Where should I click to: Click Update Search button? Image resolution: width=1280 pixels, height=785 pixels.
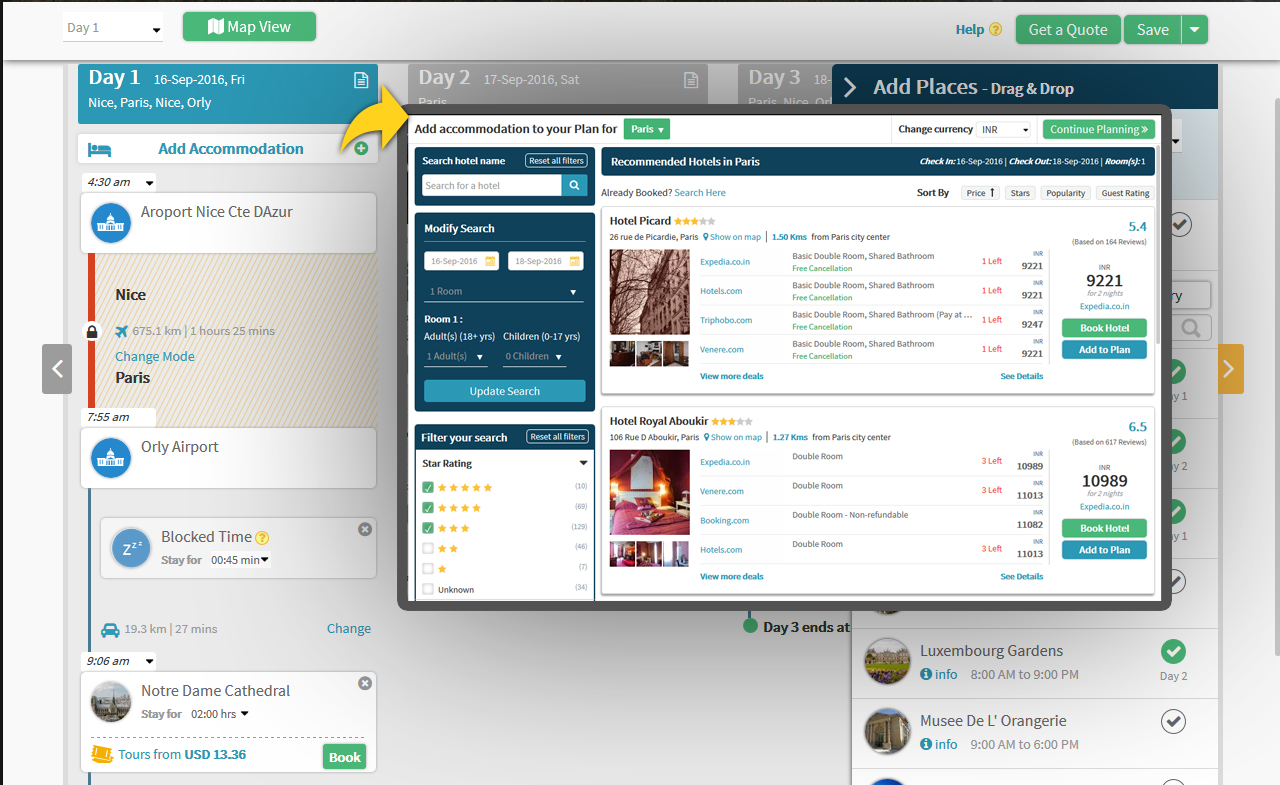click(x=504, y=391)
